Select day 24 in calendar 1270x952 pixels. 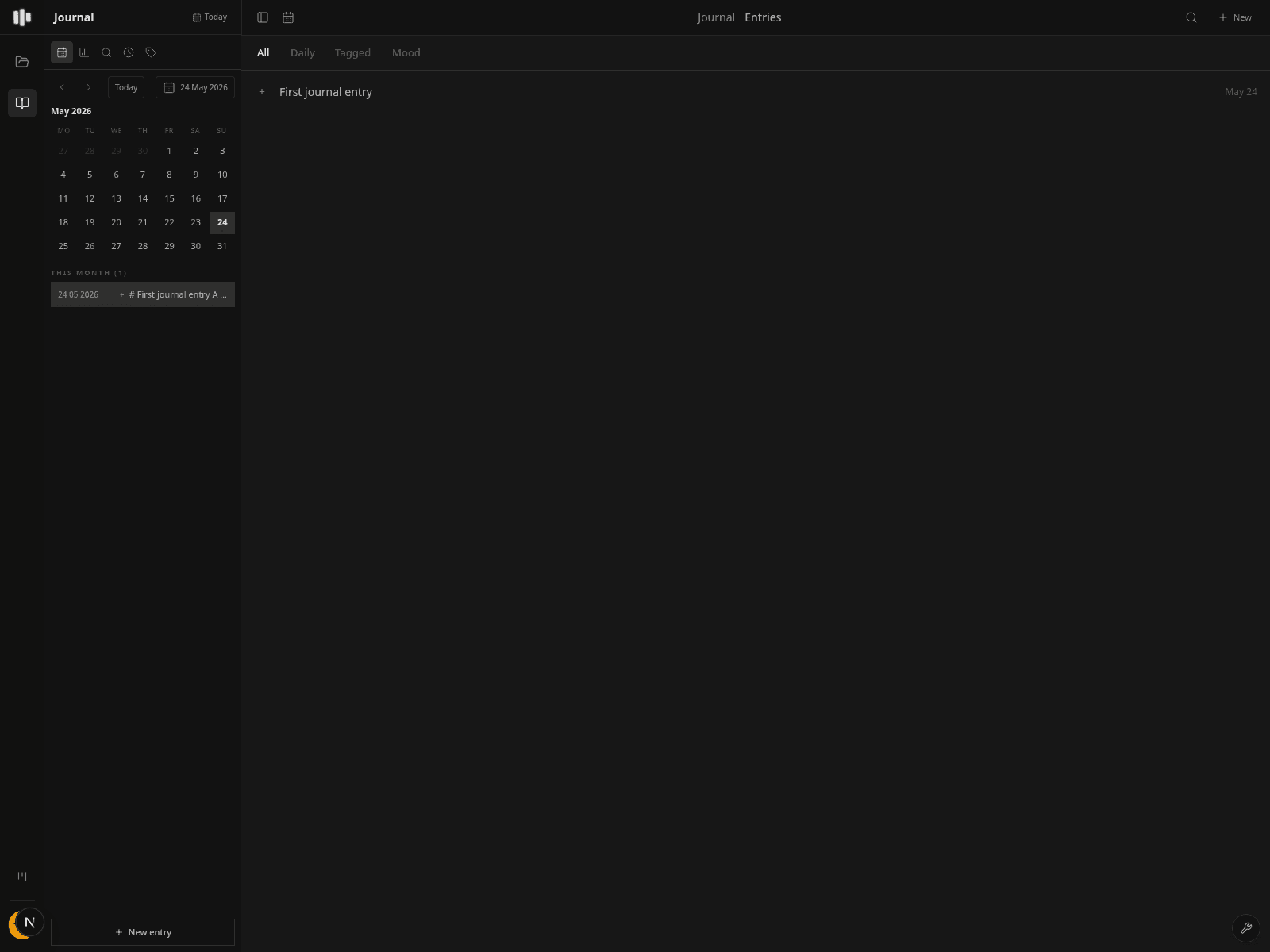tap(222, 222)
